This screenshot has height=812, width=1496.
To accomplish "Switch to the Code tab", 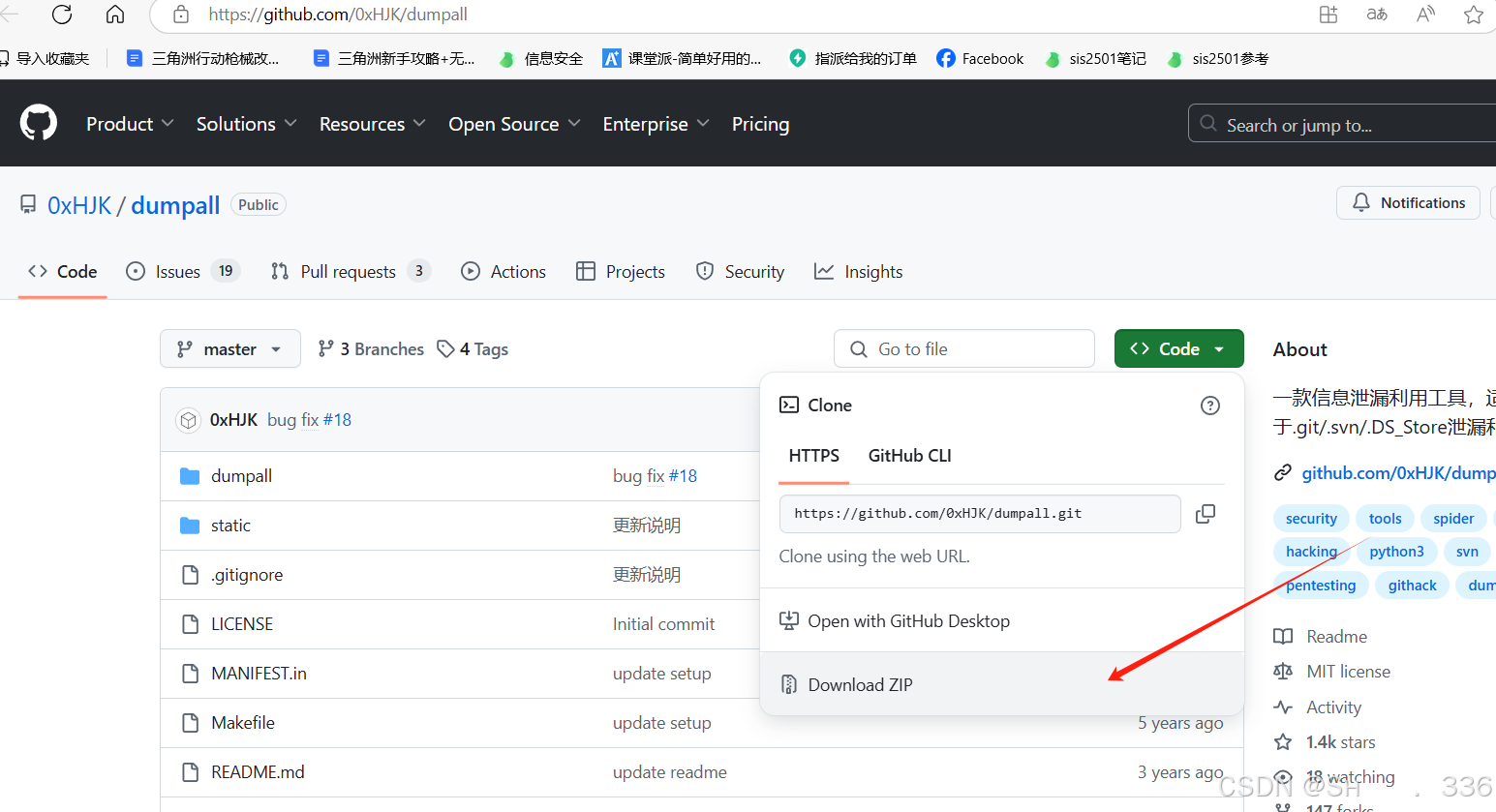I will (63, 272).
